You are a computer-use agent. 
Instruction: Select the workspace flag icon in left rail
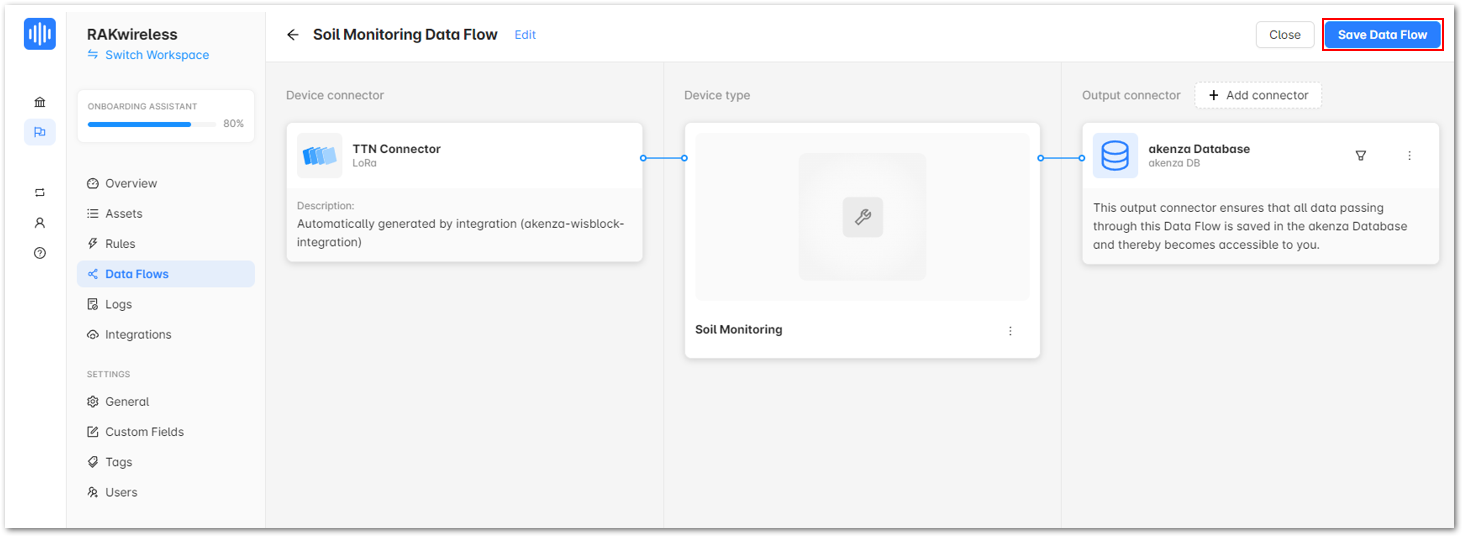pyautogui.click(x=40, y=132)
